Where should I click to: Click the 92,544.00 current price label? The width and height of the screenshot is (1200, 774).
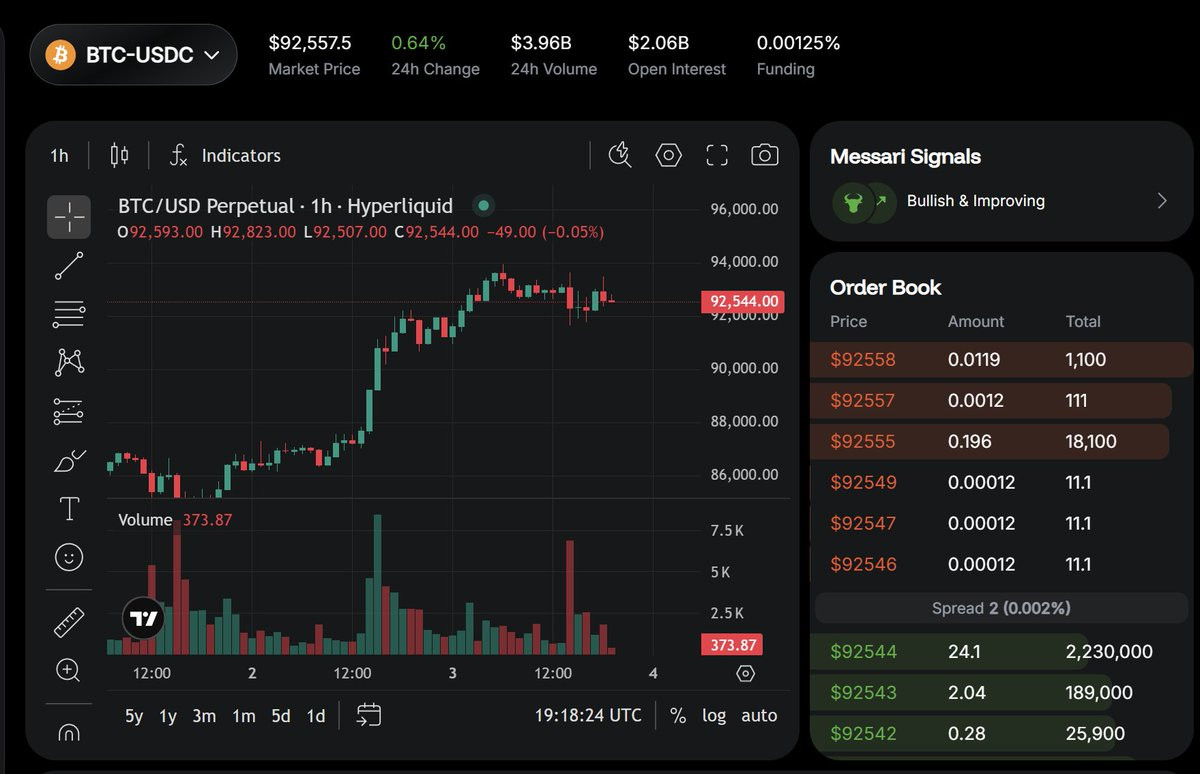743,301
